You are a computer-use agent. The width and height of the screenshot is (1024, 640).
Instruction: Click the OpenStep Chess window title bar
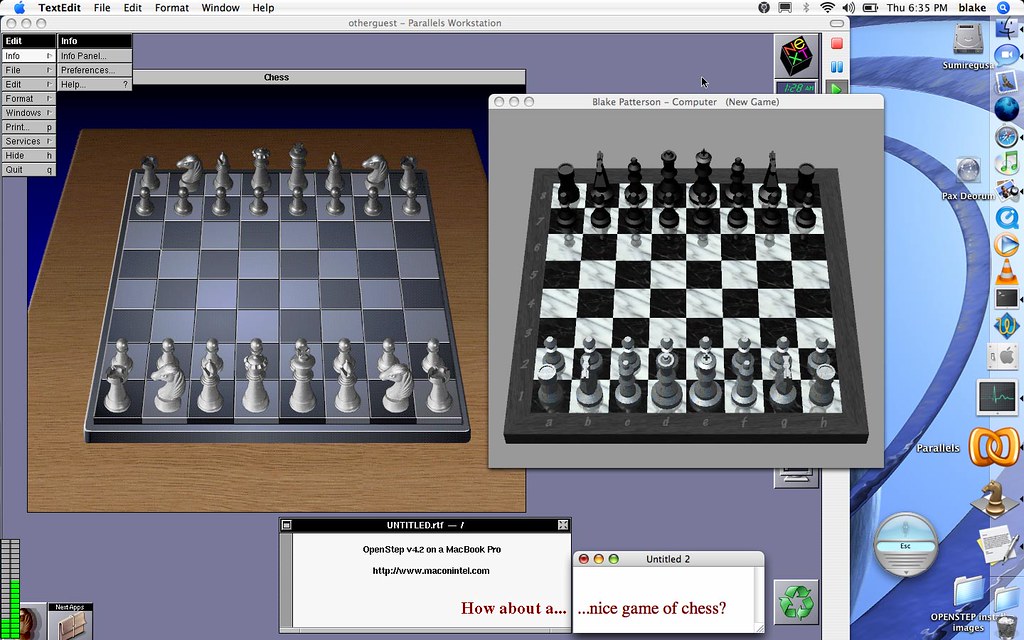tap(276, 77)
